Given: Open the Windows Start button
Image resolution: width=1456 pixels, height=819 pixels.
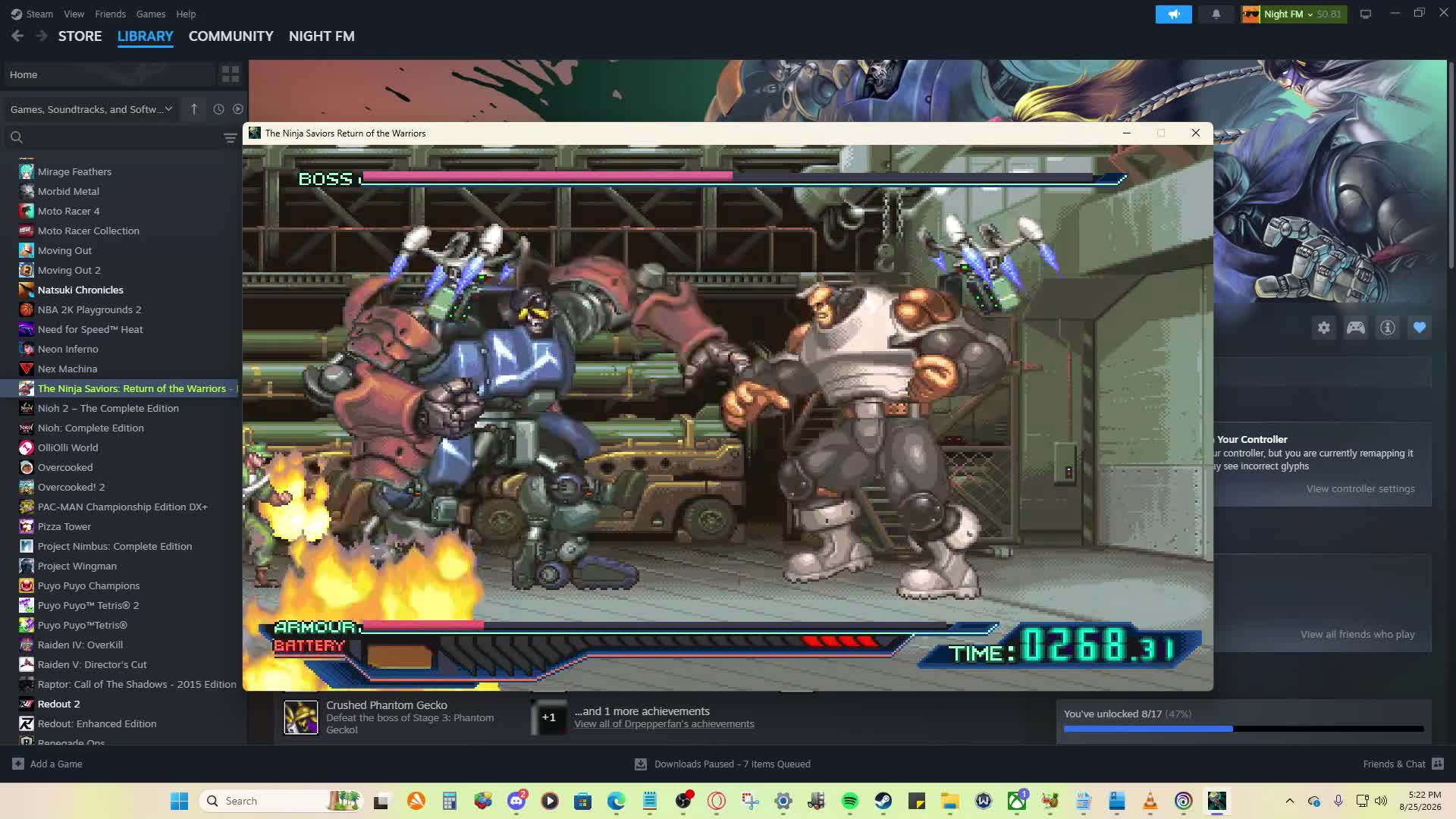Looking at the screenshot, I should pyautogui.click(x=179, y=801).
